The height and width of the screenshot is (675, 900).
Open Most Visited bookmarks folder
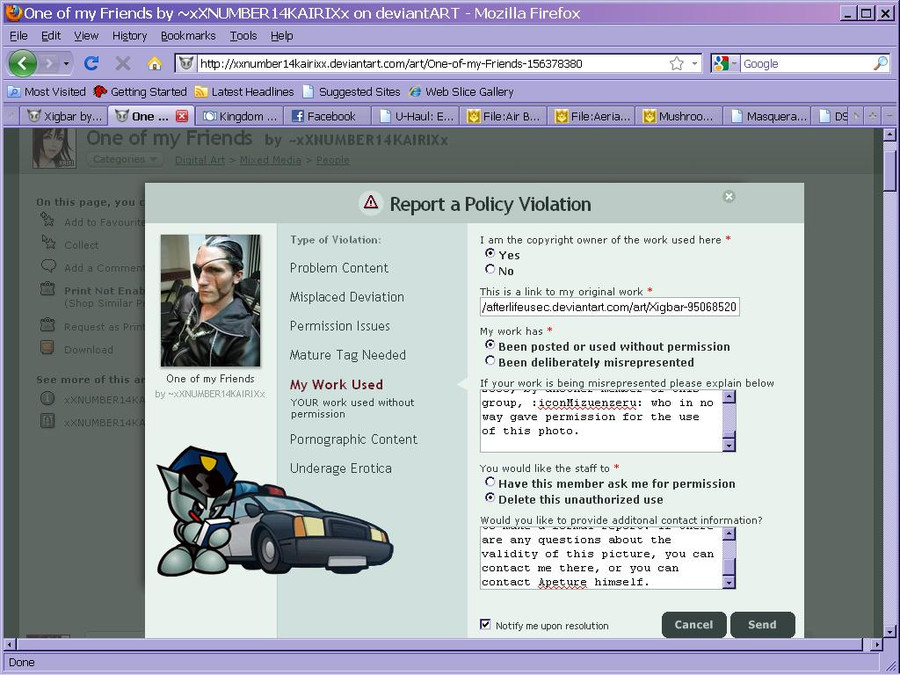click(46, 91)
